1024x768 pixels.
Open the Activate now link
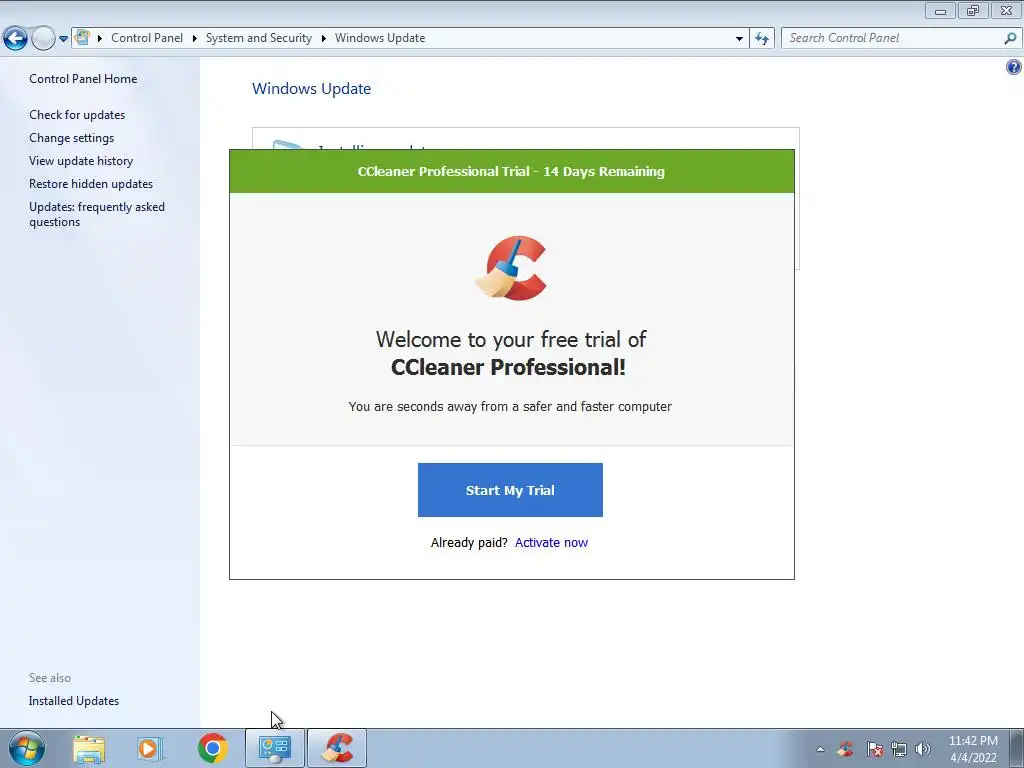[x=551, y=542]
